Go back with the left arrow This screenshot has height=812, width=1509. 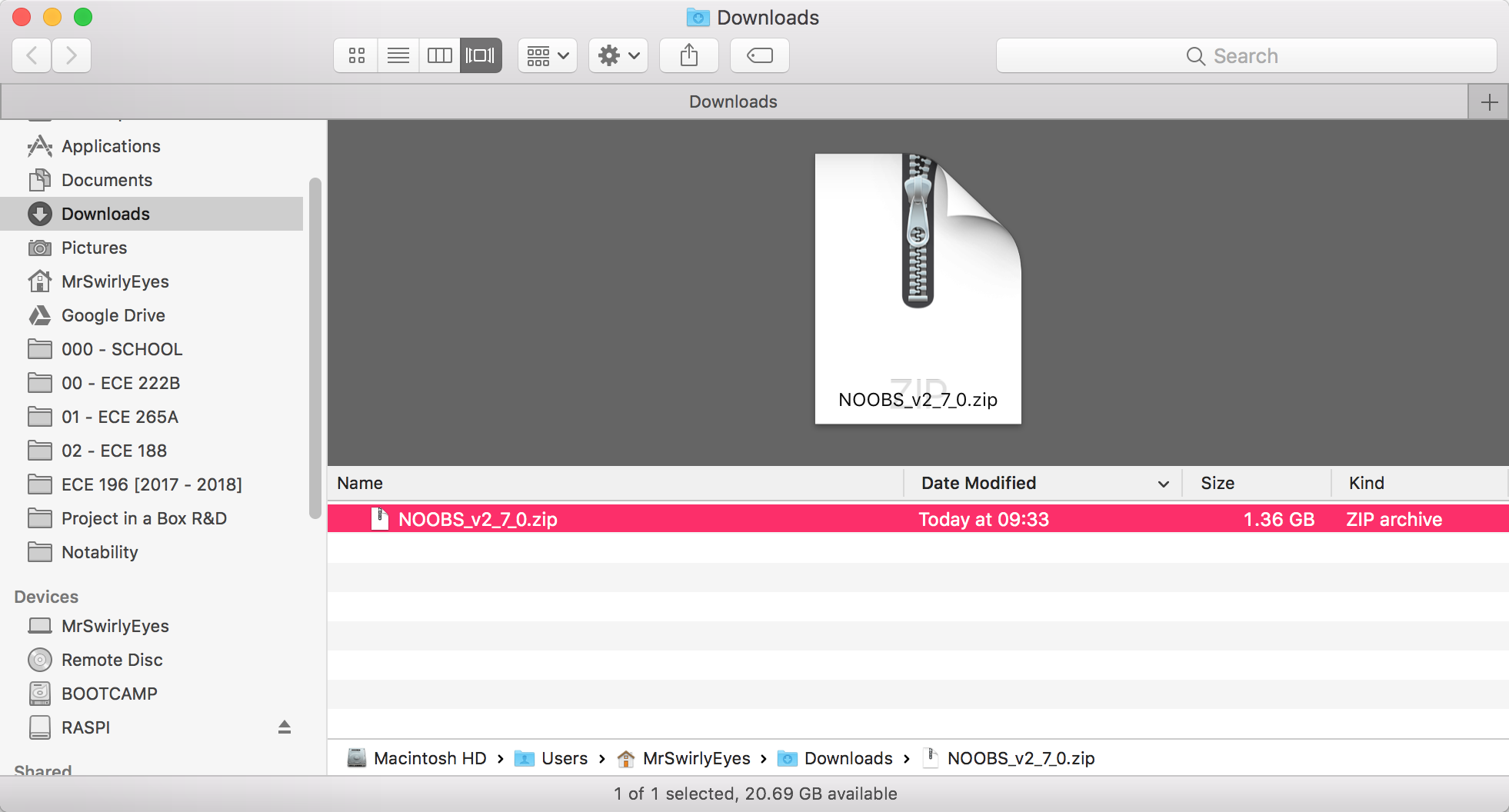tap(32, 55)
